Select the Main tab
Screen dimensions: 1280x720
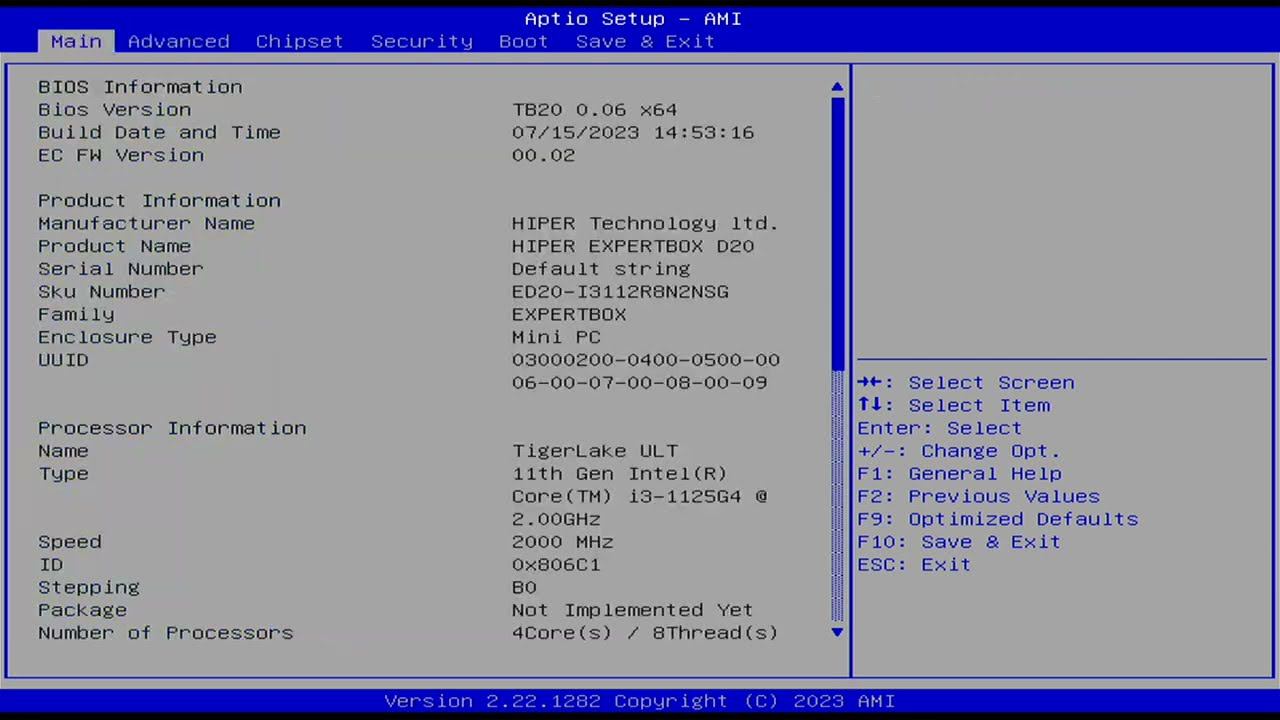tap(76, 41)
